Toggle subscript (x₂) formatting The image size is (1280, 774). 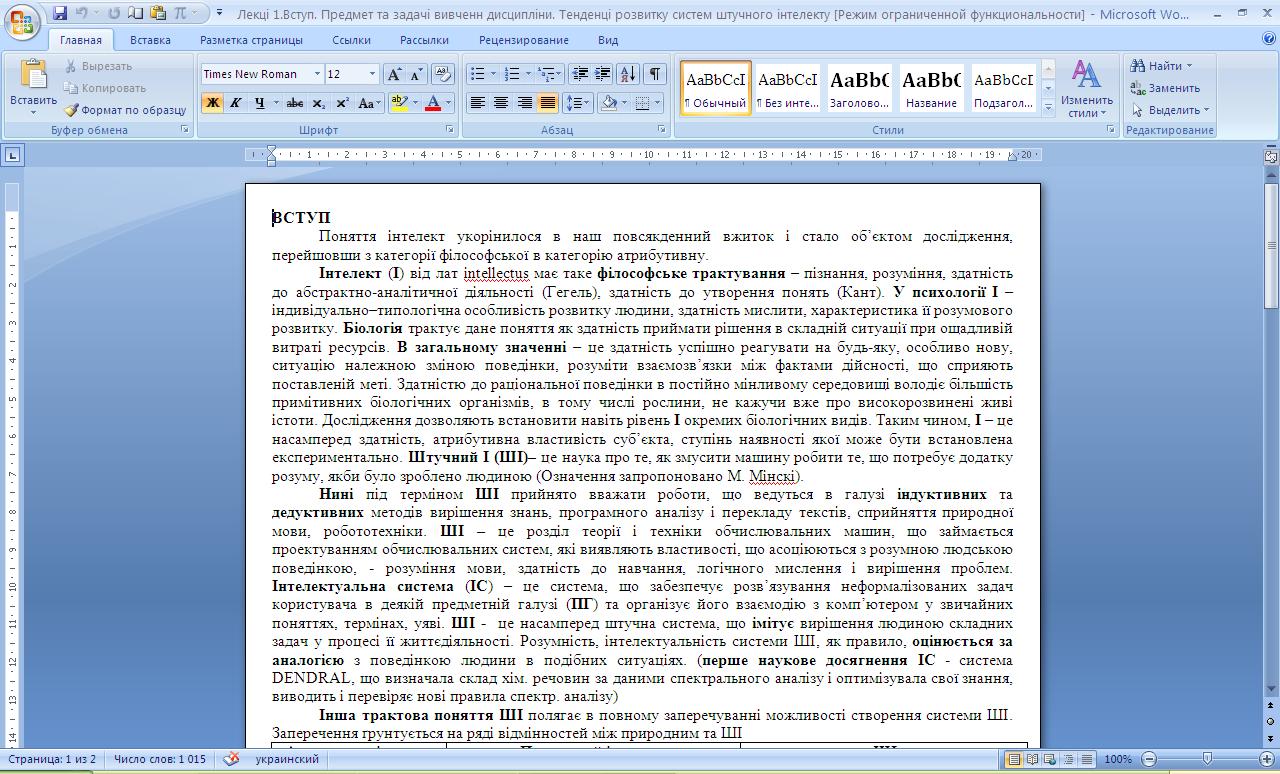tap(318, 103)
